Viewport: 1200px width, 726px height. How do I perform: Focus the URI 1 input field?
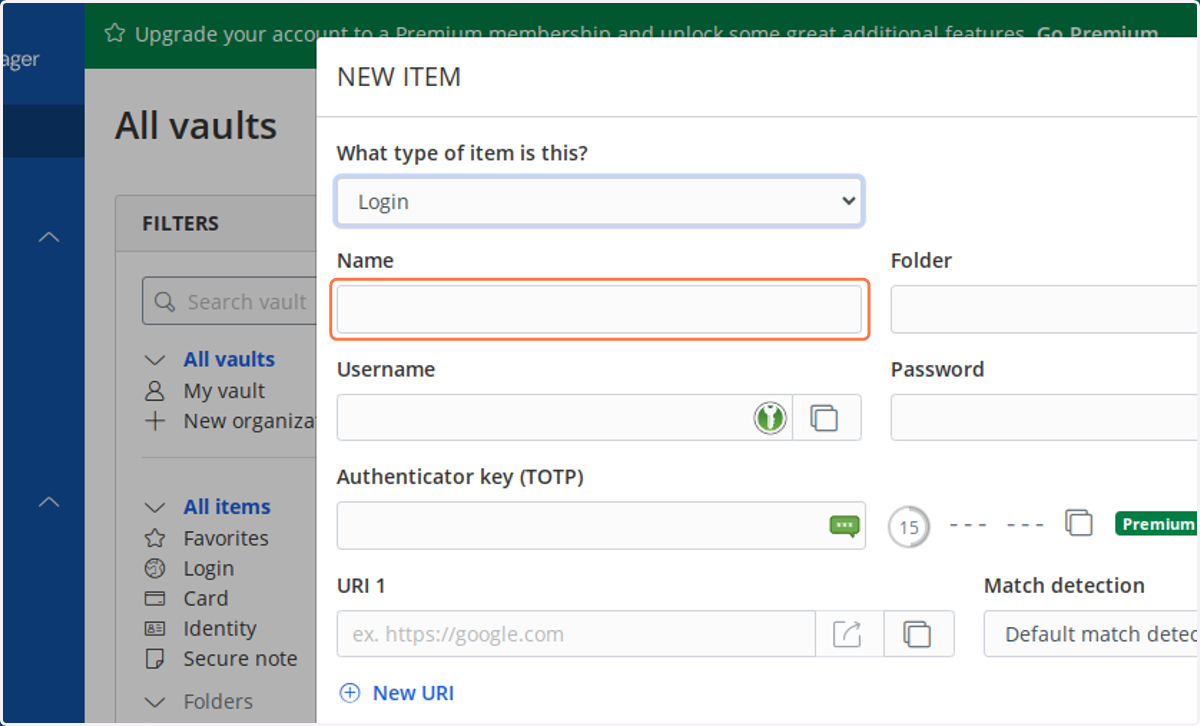coord(576,634)
